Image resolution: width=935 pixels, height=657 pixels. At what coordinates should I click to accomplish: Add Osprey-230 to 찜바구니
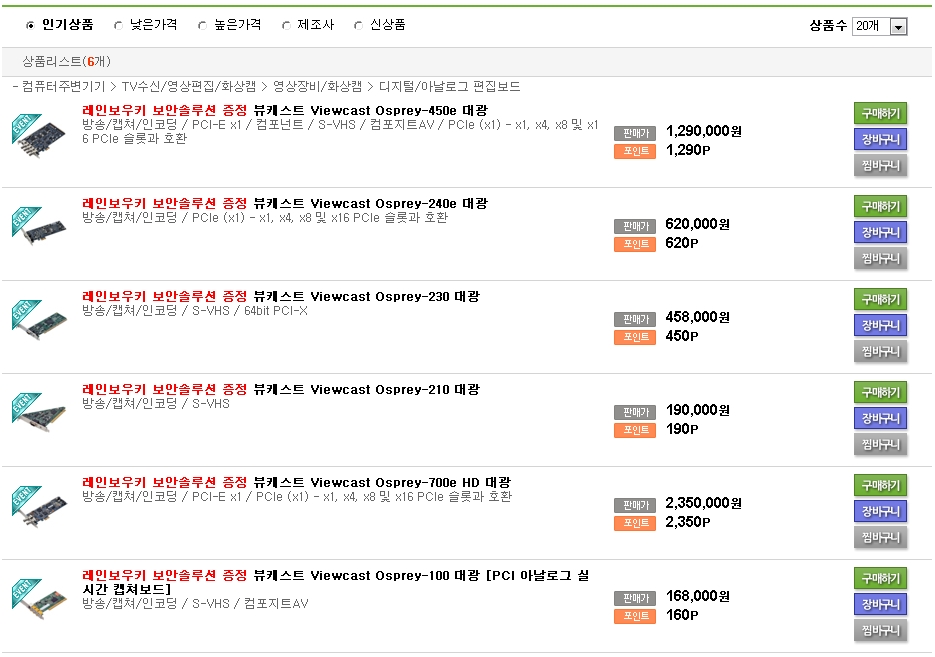[880, 352]
